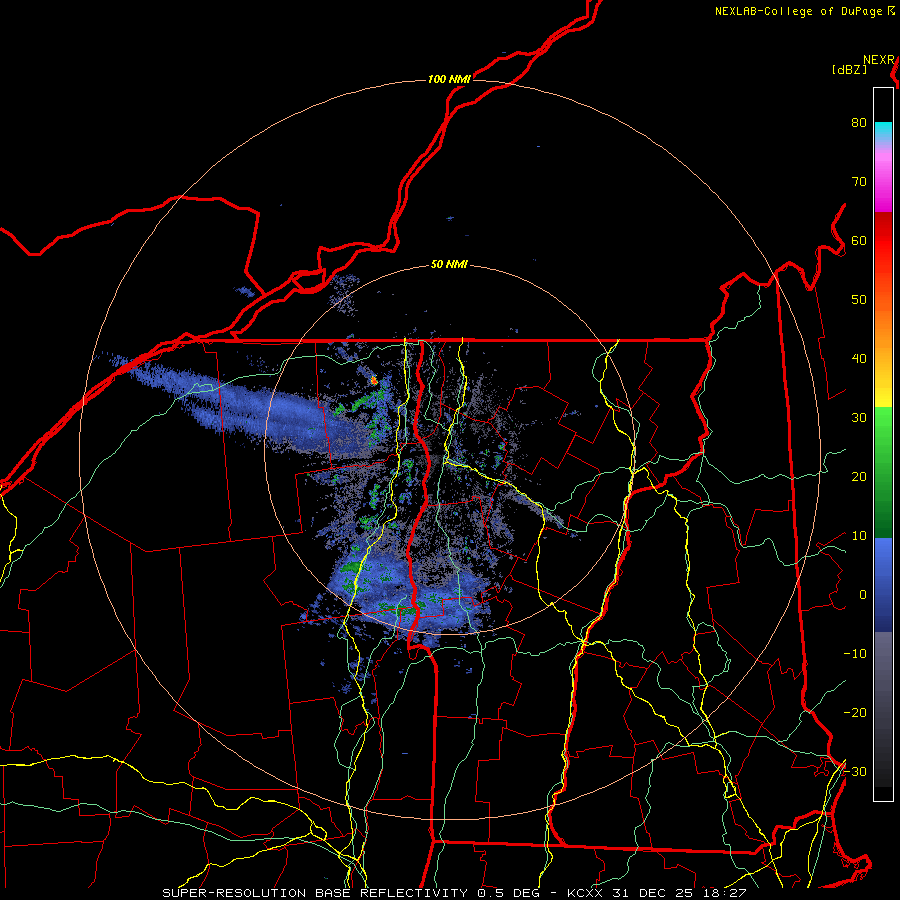Click the small orange-red high-reflectivity echo
Viewport: 900px width, 900px height.
click(x=374, y=380)
